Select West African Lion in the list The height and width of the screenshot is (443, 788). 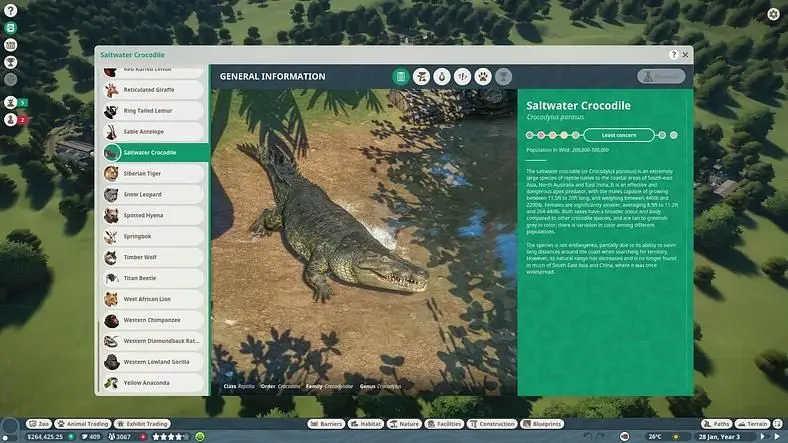[x=153, y=299]
